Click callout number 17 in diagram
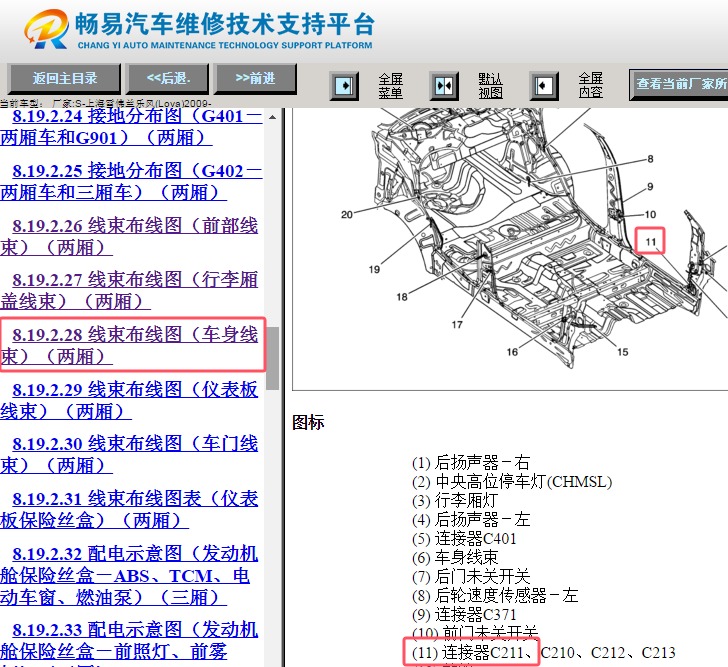The width and height of the screenshot is (728, 667). [x=457, y=324]
